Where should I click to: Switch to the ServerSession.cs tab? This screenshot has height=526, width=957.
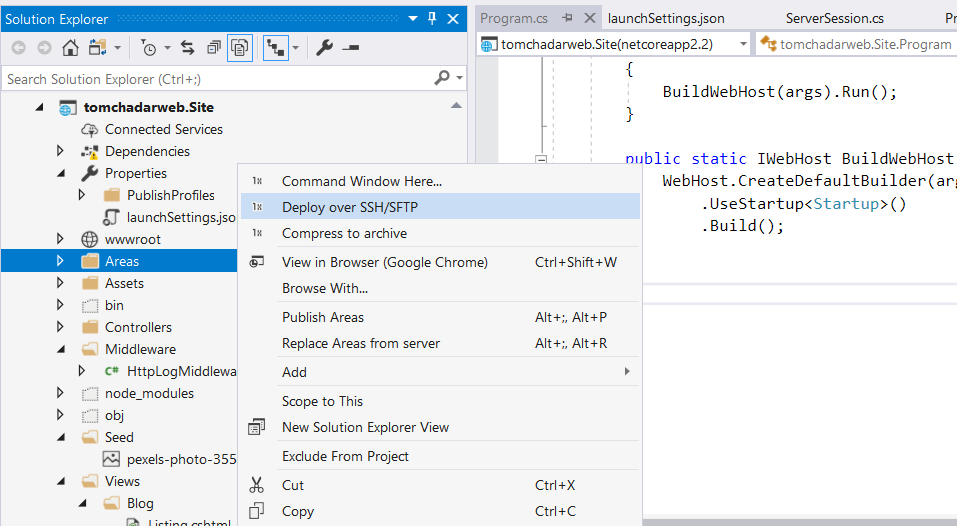[834, 18]
